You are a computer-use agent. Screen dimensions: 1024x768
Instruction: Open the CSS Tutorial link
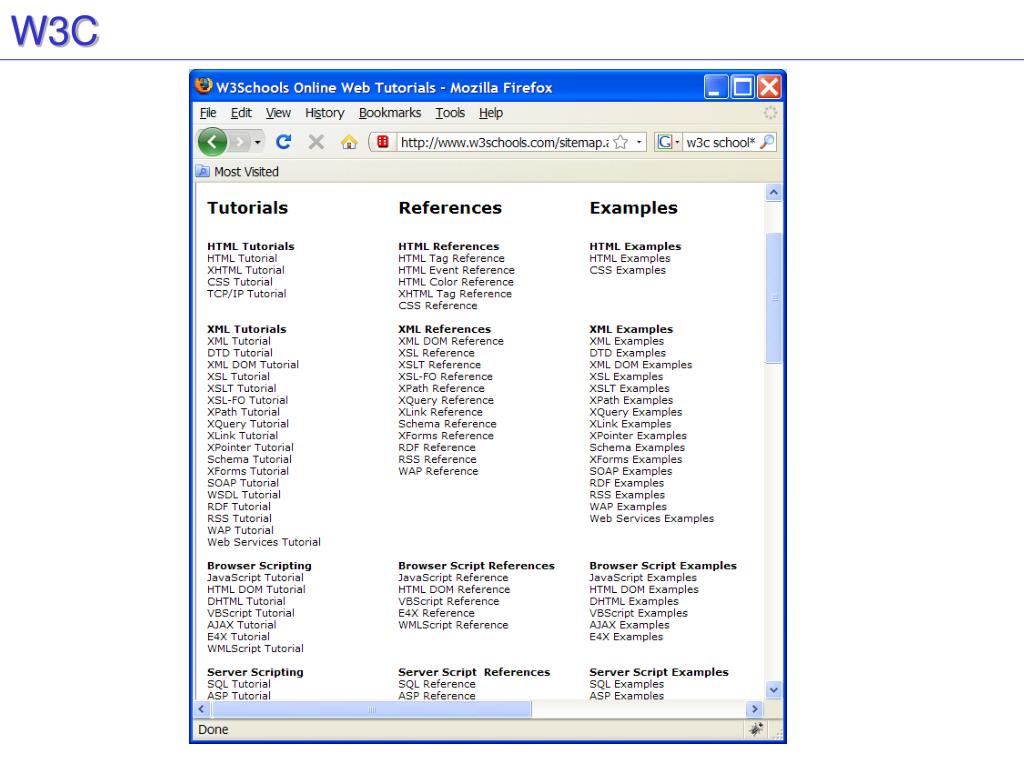(x=240, y=281)
